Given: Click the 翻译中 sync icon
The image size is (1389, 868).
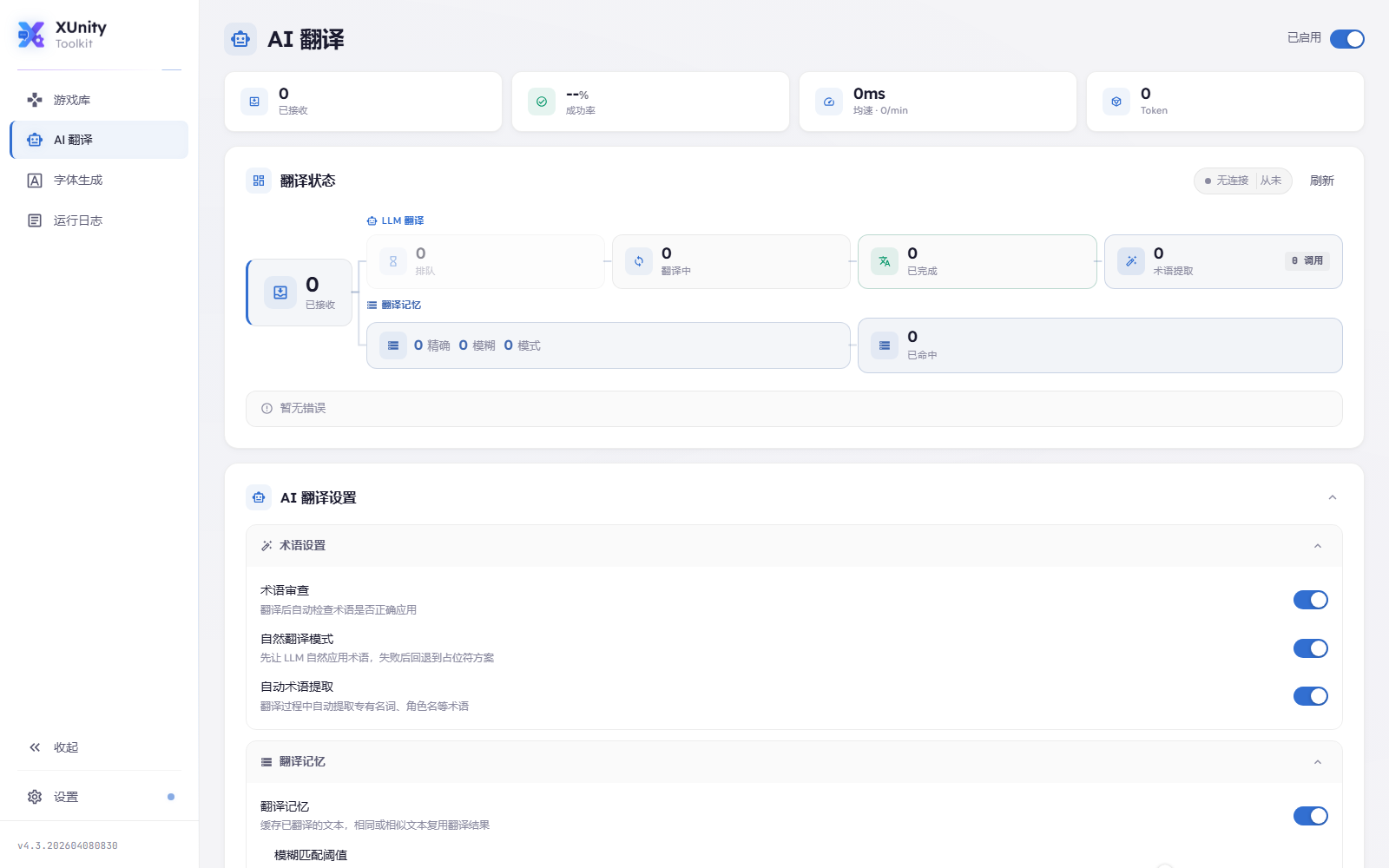Looking at the screenshot, I should pos(639,261).
